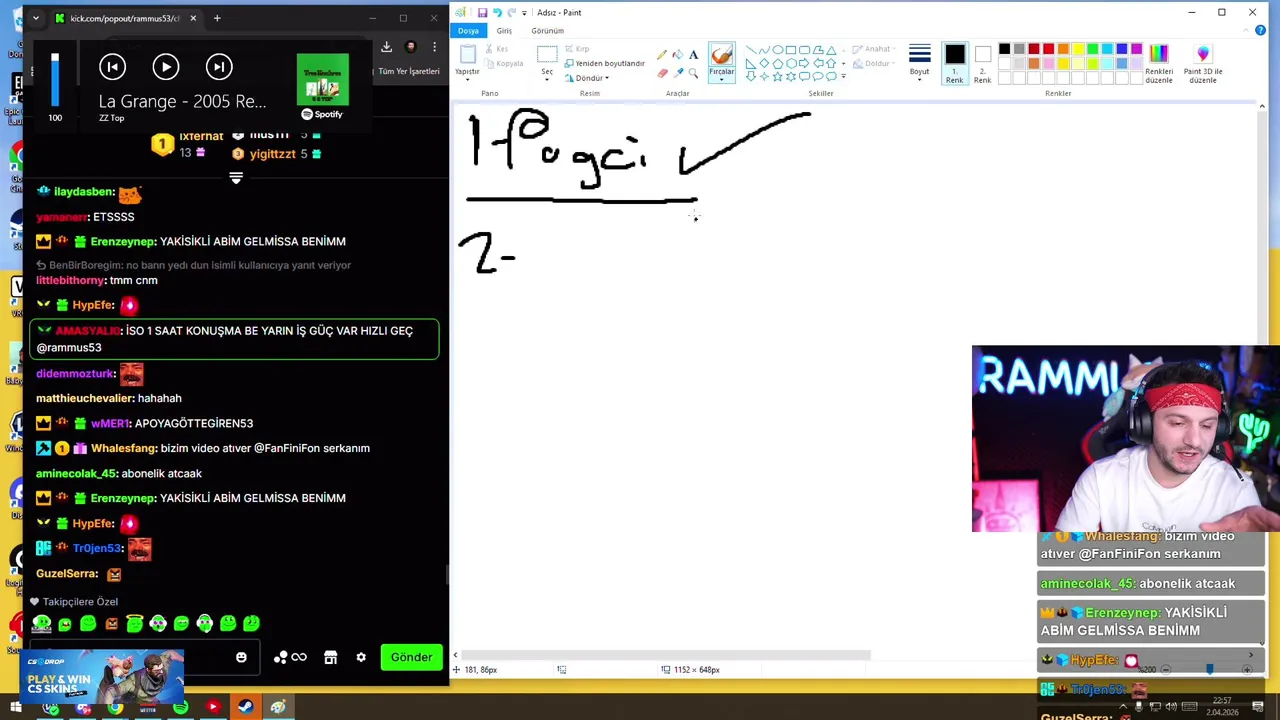This screenshot has width=1280, height=720.
Task: Pick the red color swatch in Paint
Action: click(1048, 49)
